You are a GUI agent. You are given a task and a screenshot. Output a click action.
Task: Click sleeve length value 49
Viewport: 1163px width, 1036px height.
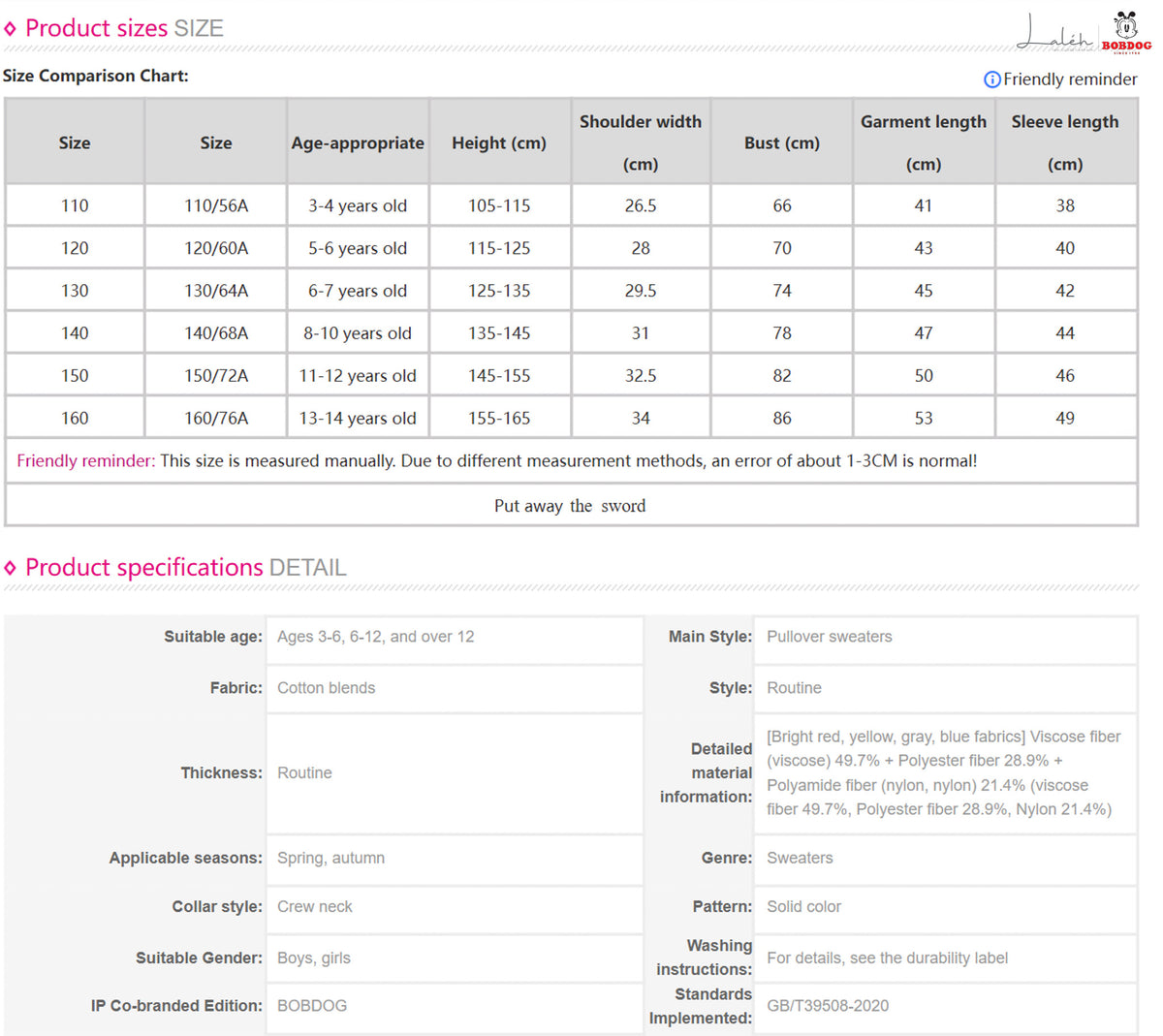tap(1065, 419)
